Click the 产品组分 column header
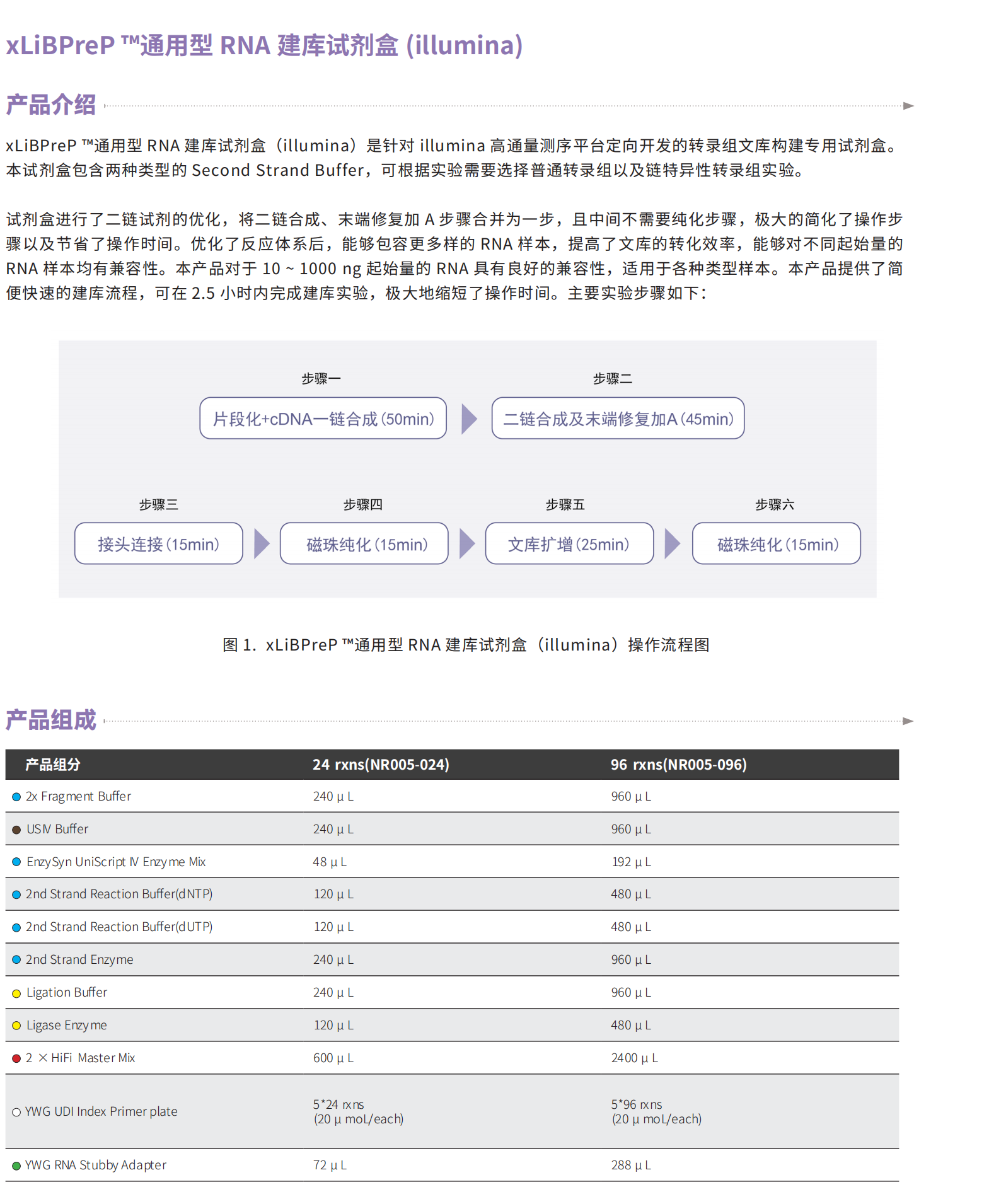This screenshot has height=1204, width=989. coord(53,765)
